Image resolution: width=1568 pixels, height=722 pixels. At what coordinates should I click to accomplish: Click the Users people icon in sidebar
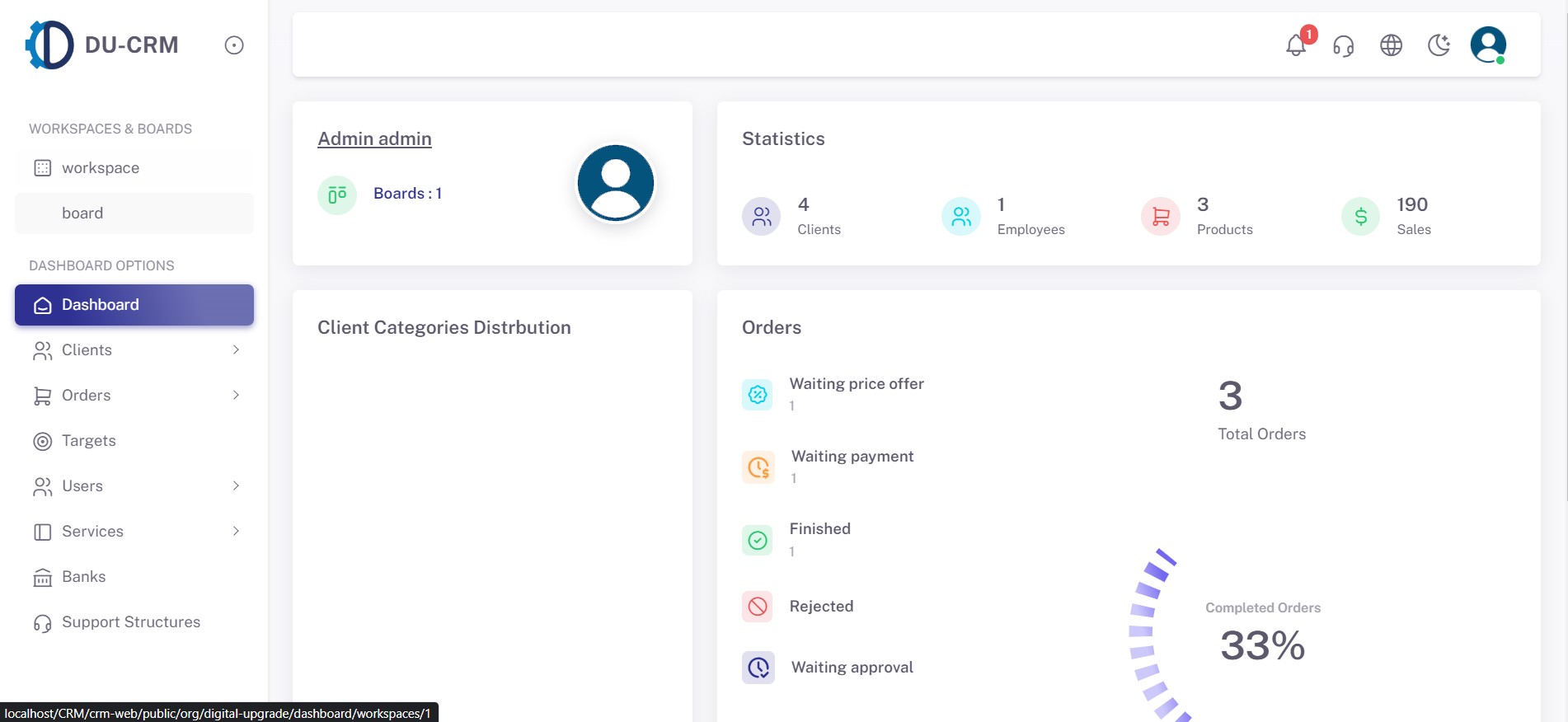coord(42,487)
